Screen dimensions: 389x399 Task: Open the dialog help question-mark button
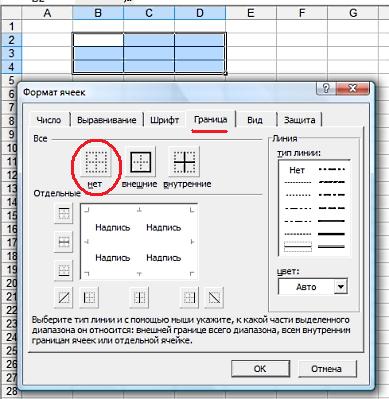click(x=325, y=88)
